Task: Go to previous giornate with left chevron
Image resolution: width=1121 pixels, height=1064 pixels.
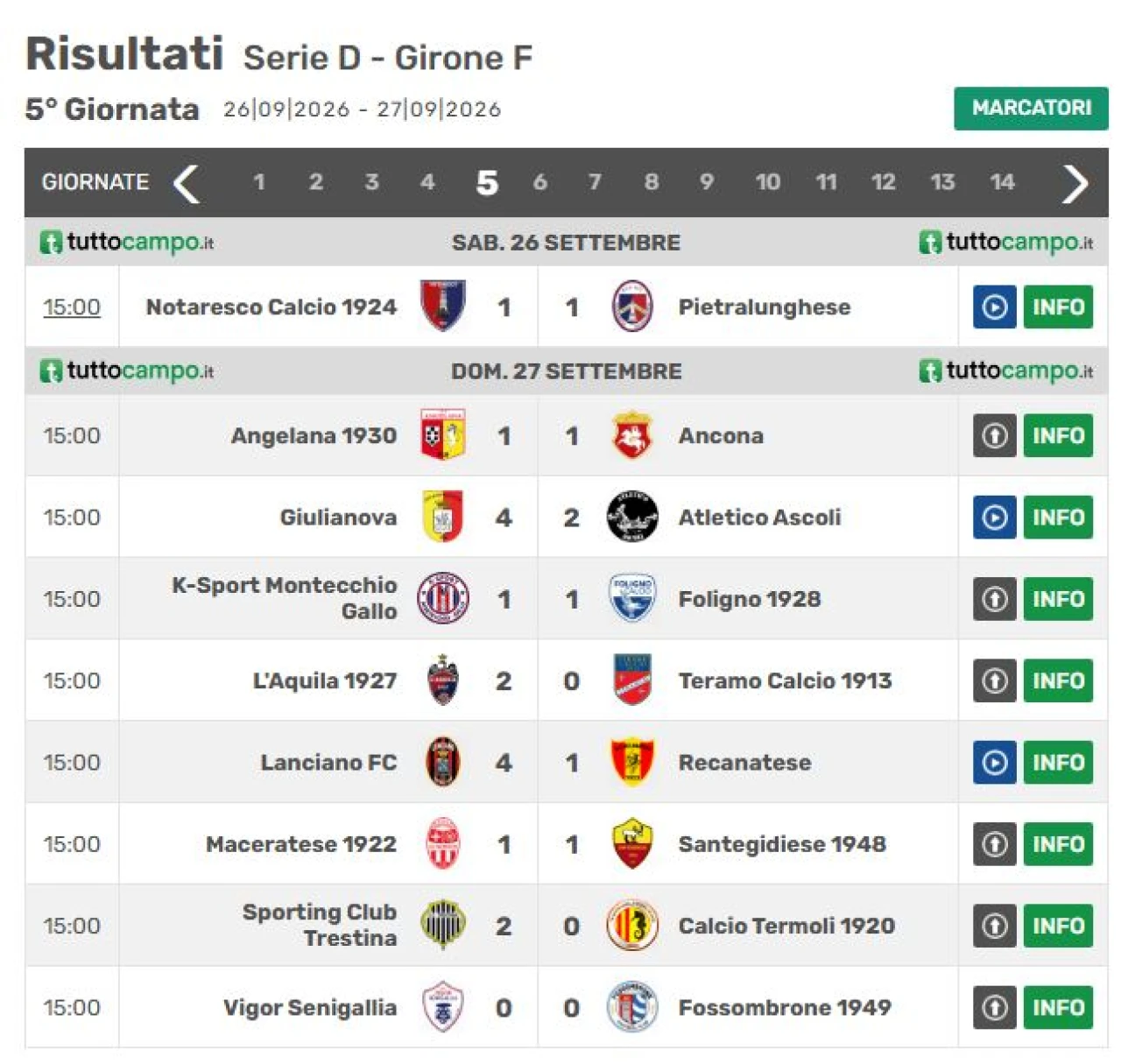Action: (187, 183)
